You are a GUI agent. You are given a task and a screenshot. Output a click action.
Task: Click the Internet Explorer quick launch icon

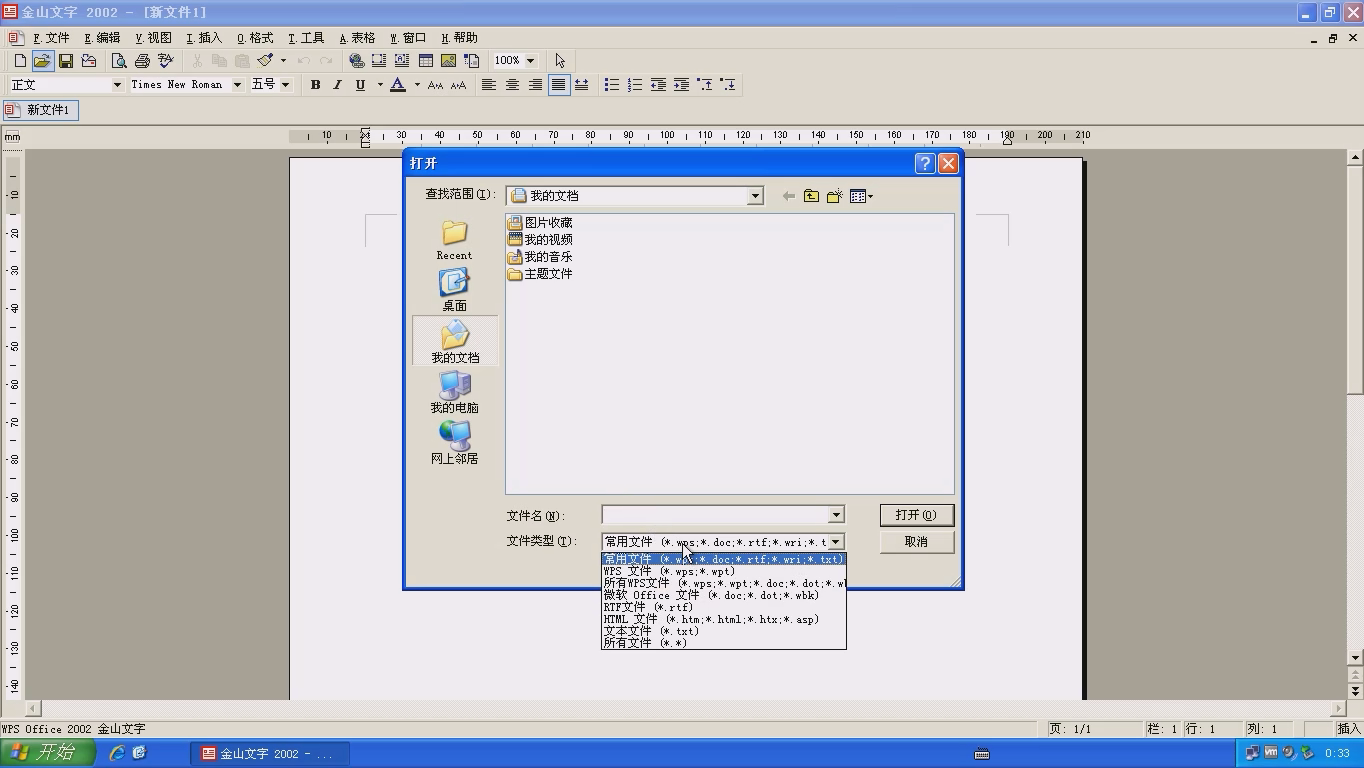click(x=117, y=753)
